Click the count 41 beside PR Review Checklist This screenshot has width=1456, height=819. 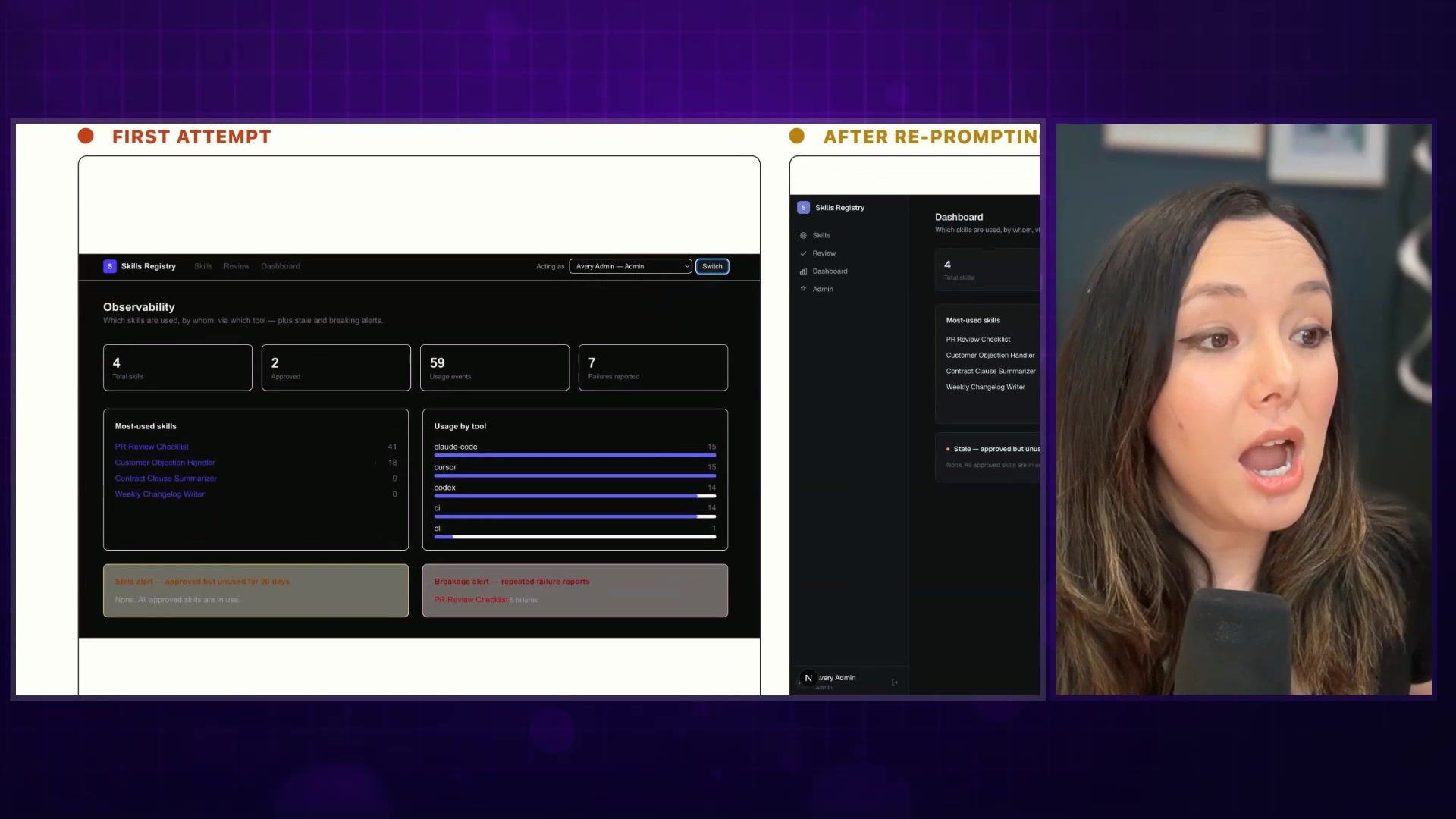[x=392, y=447]
